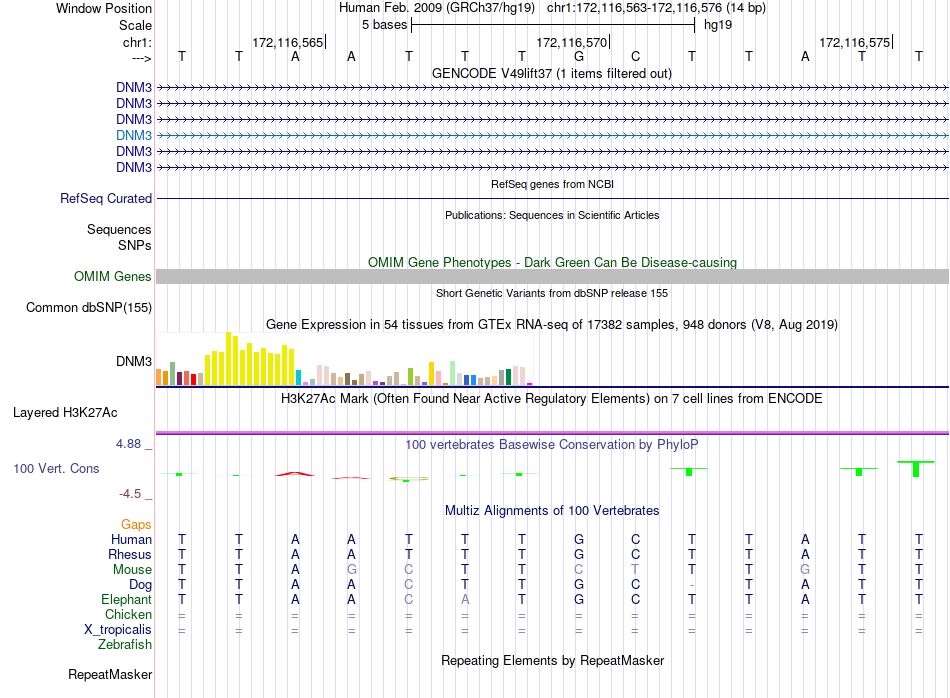
Task: Click ruler coordinate "172,116,575"
Action: pyautogui.click(x=855, y=42)
